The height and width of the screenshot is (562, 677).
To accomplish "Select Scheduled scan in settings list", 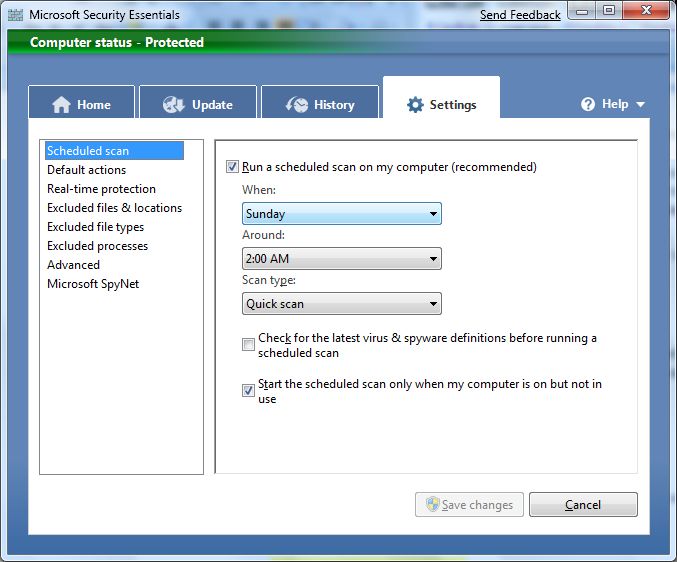I will [114, 151].
